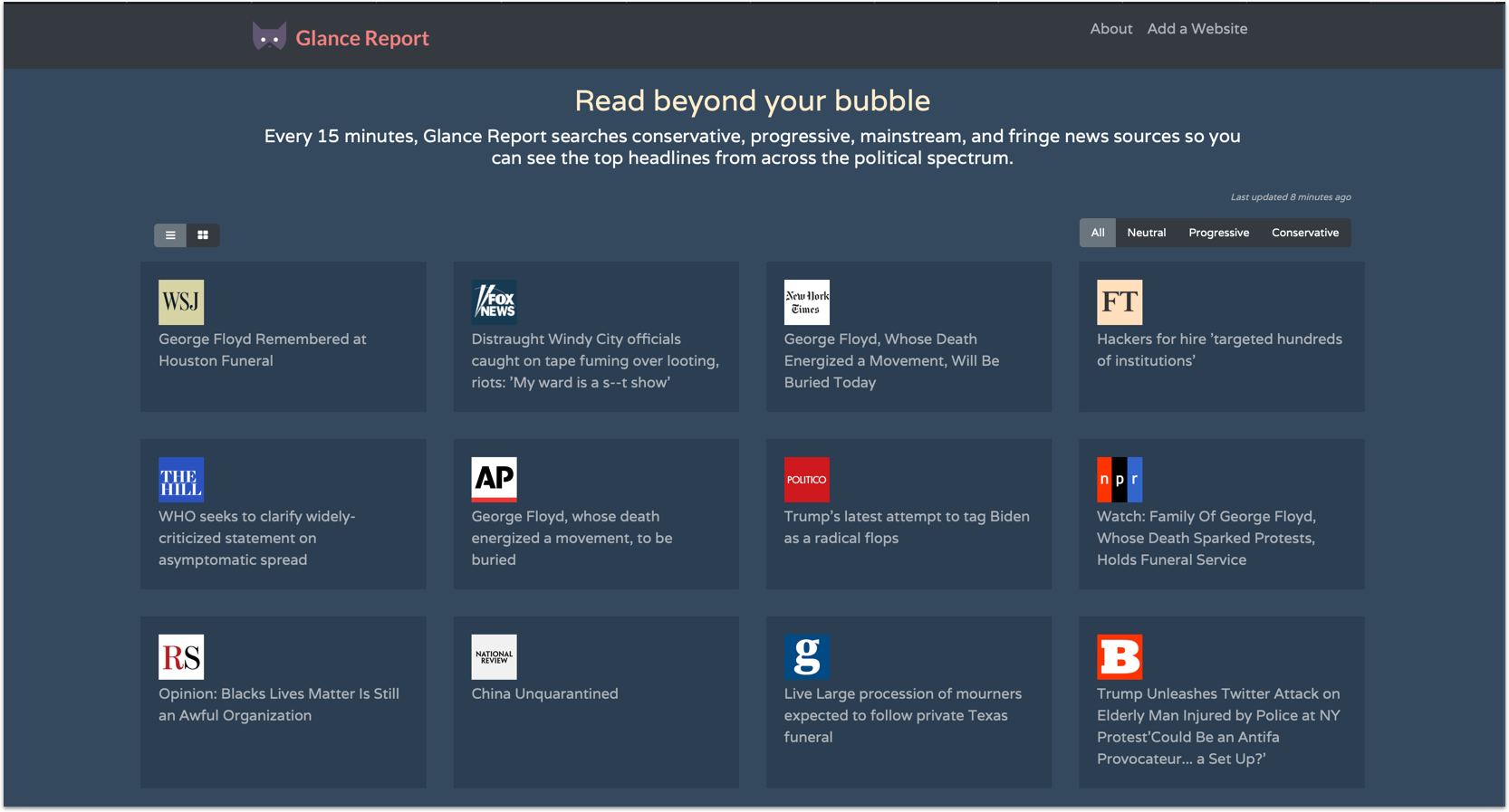This screenshot has width=1509, height=812.
Task: Open the About page
Action: point(1111,29)
